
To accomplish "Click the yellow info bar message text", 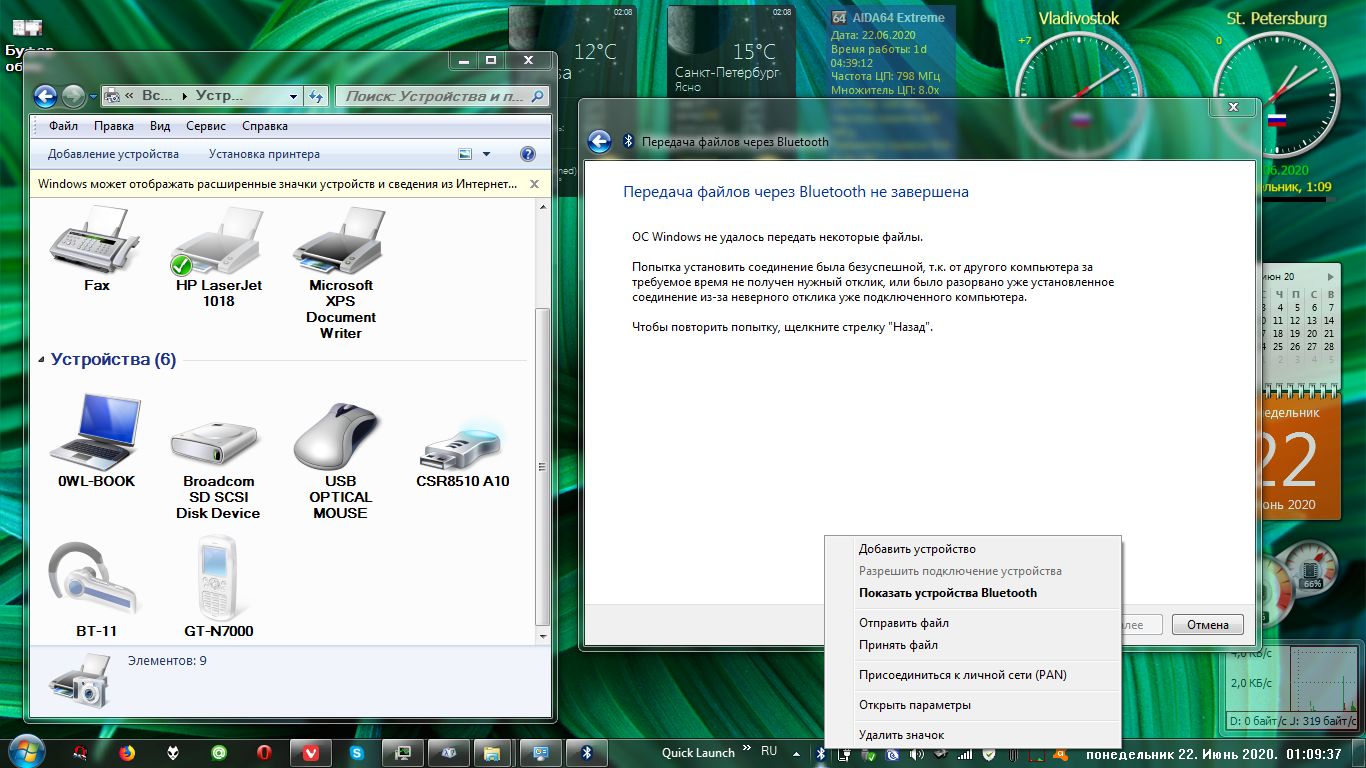I will pyautogui.click(x=278, y=184).
